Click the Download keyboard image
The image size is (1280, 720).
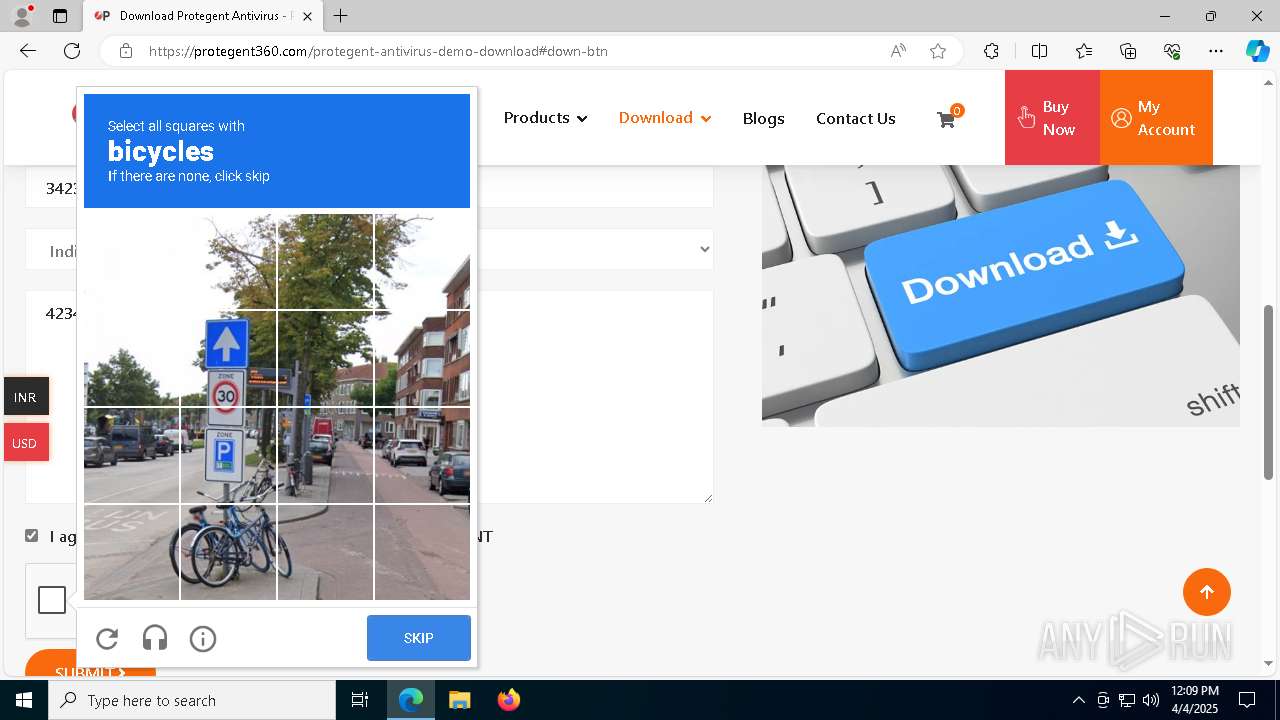[x=1001, y=296]
